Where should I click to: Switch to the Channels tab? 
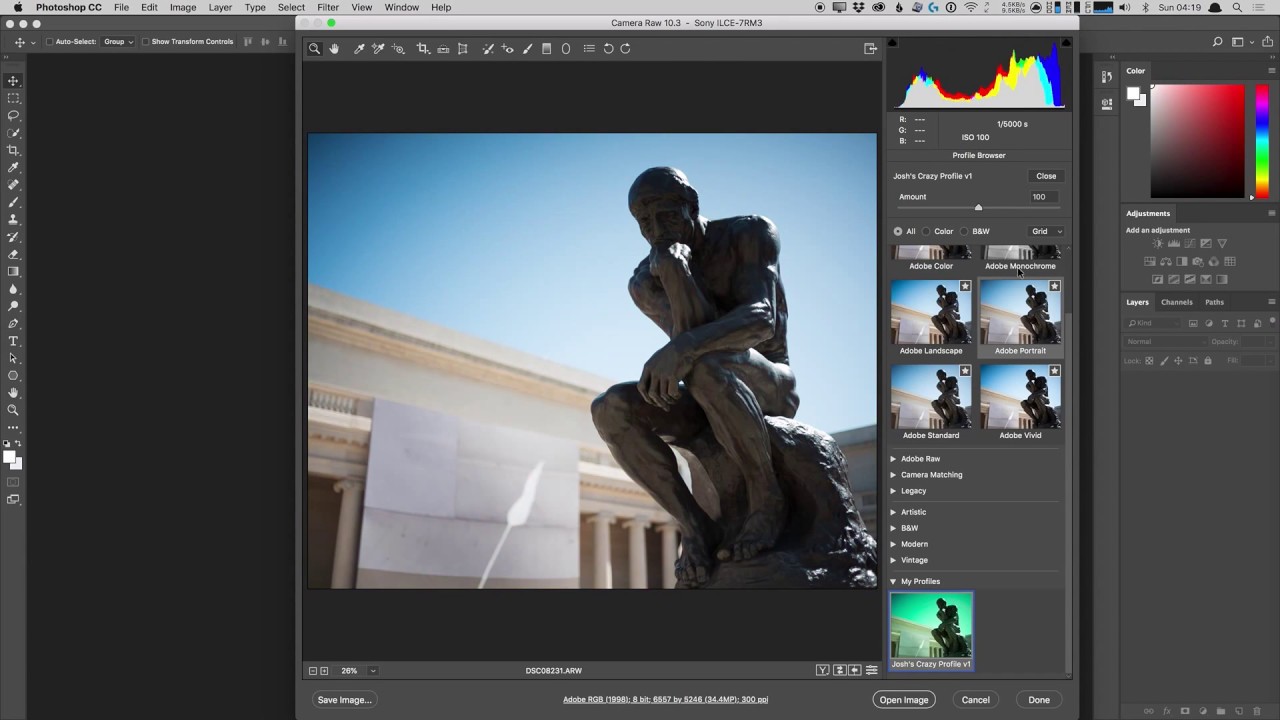[x=1176, y=302]
